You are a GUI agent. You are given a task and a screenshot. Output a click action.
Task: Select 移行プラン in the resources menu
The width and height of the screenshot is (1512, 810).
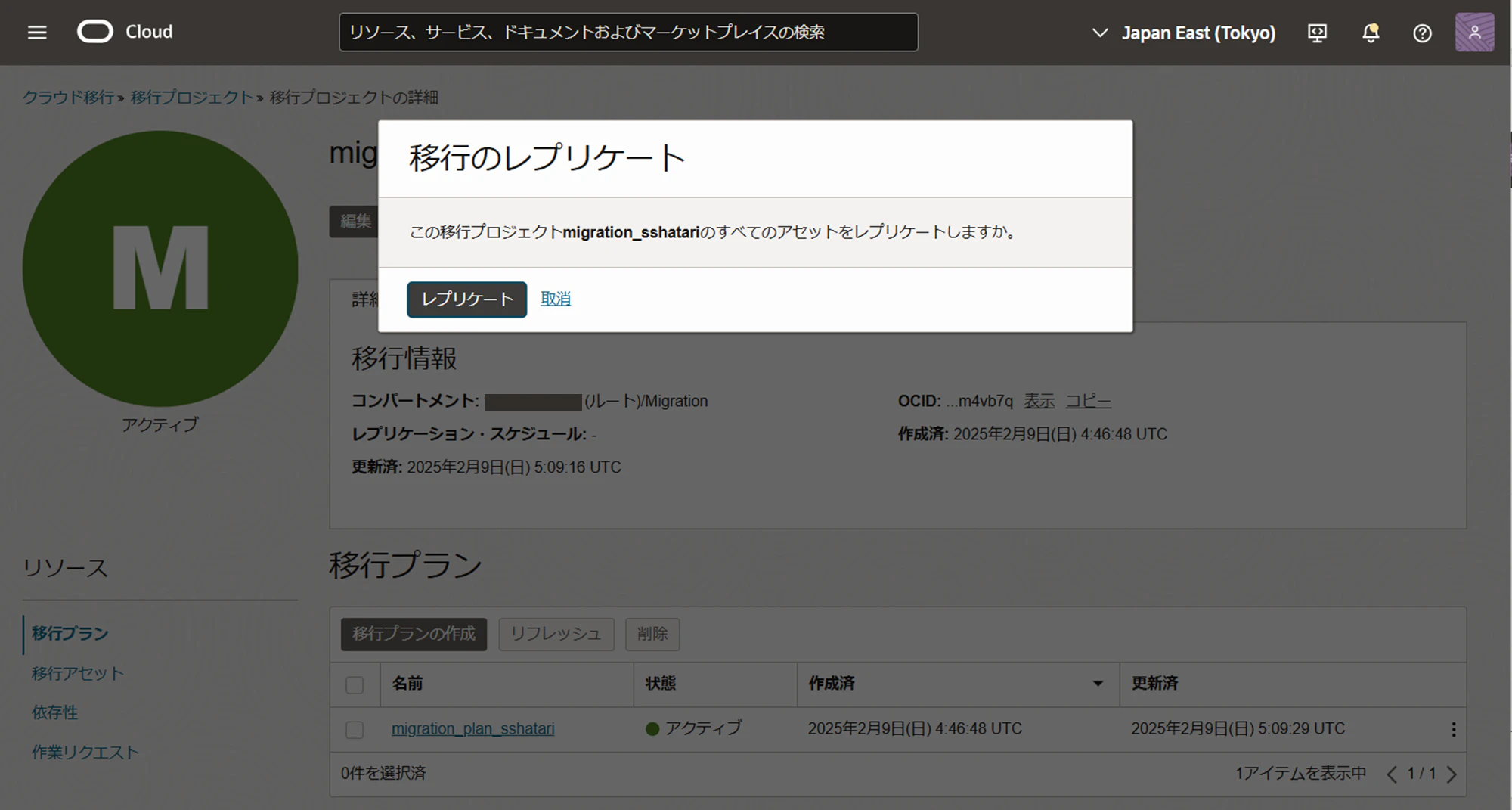point(70,634)
